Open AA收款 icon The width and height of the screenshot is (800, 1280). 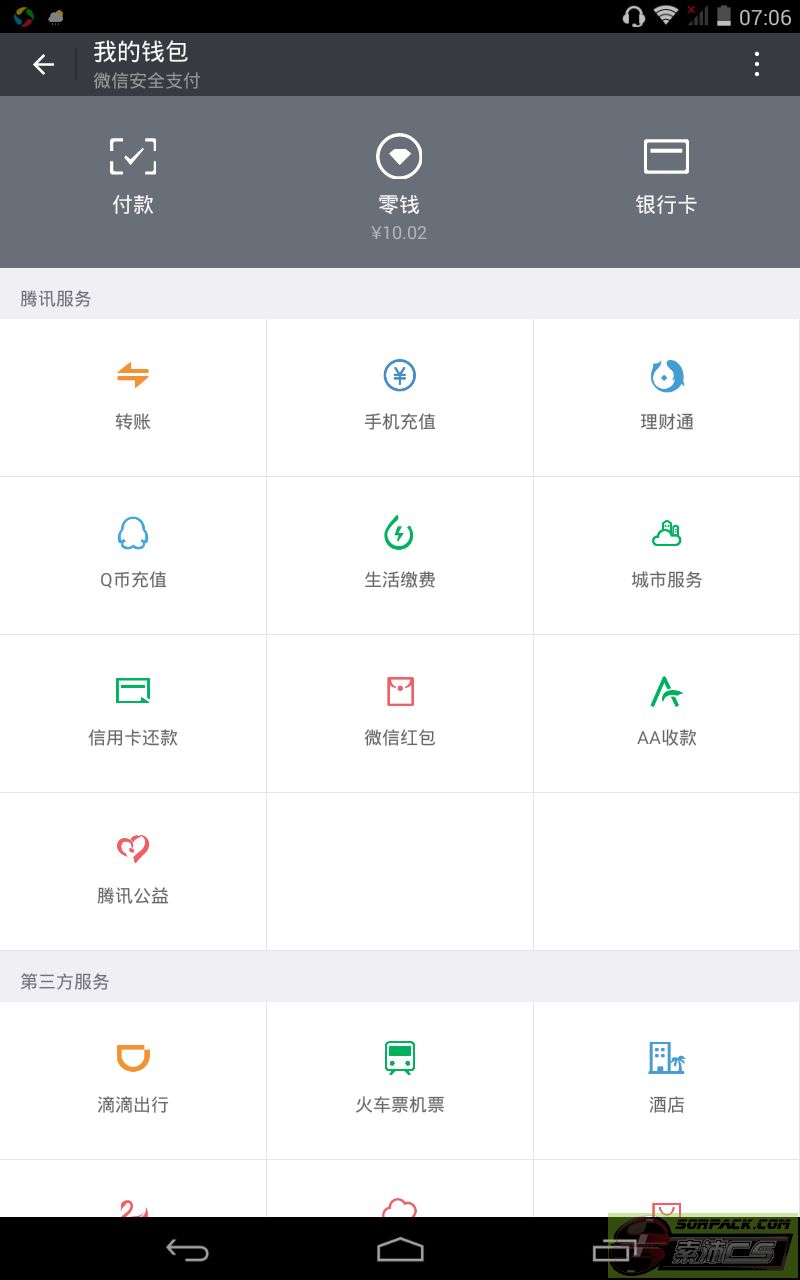pyautogui.click(x=666, y=691)
